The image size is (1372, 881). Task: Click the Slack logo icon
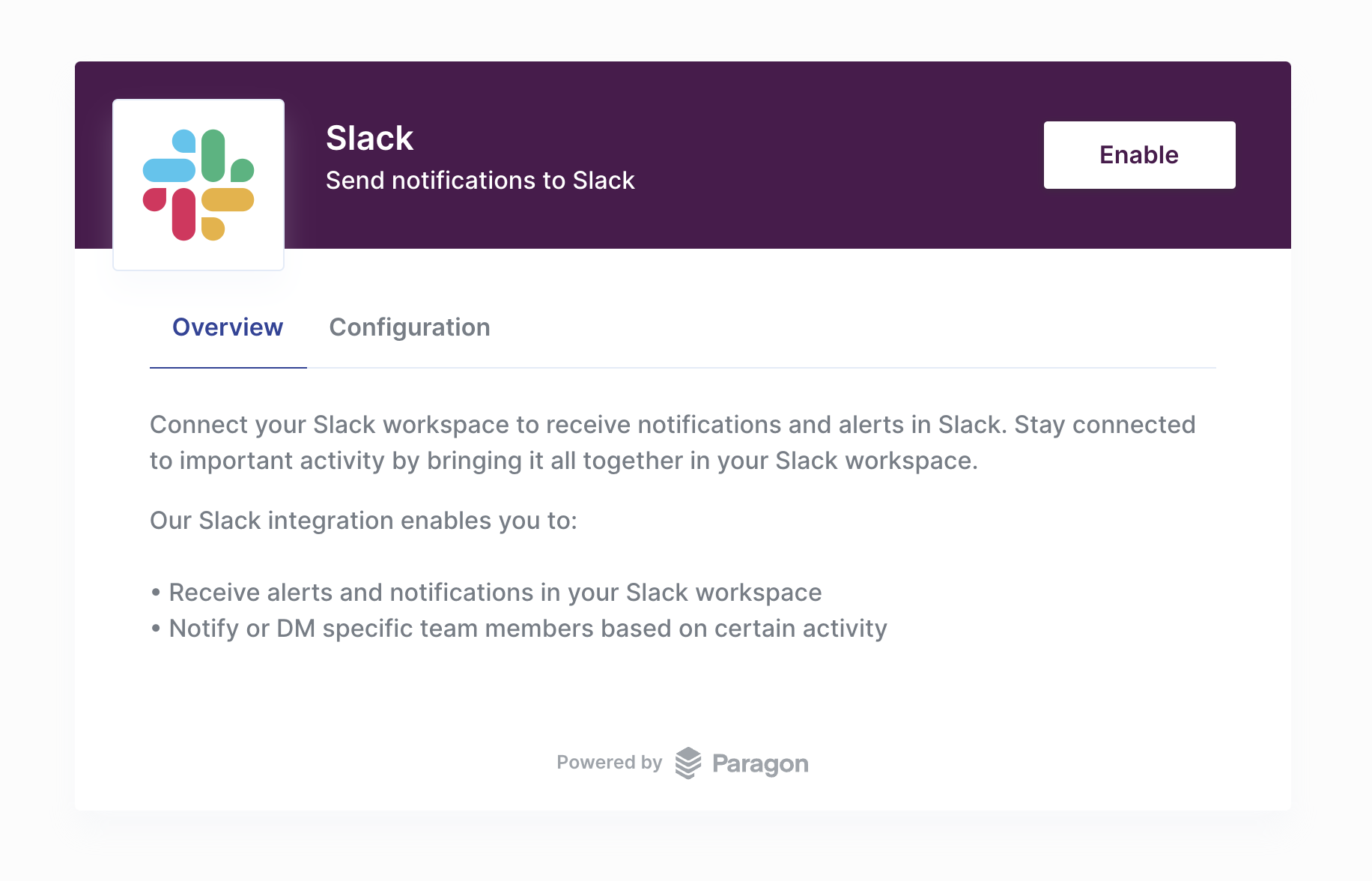point(198,185)
